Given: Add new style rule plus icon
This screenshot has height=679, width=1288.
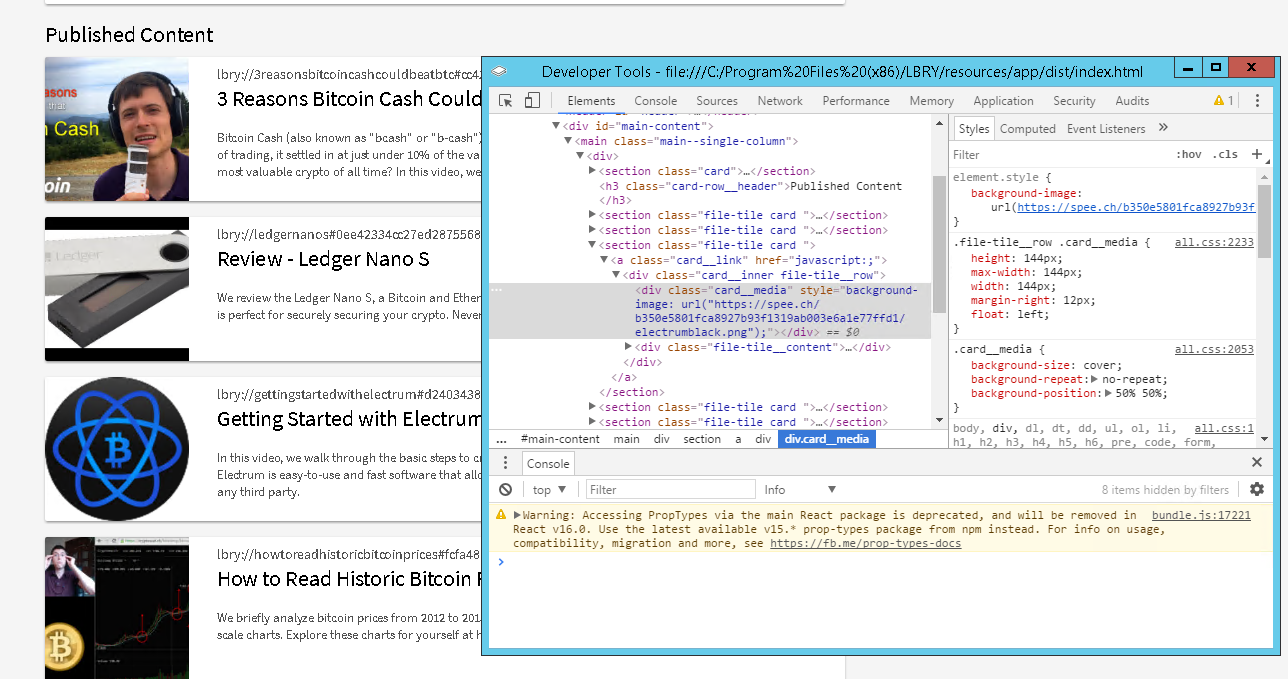Looking at the screenshot, I should pyautogui.click(x=1257, y=155).
